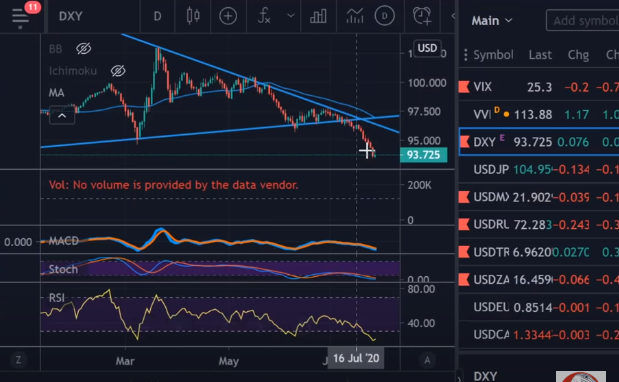Select the DXY watchlist row
Viewport: 619px width, 382px height.
click(539, 142)
